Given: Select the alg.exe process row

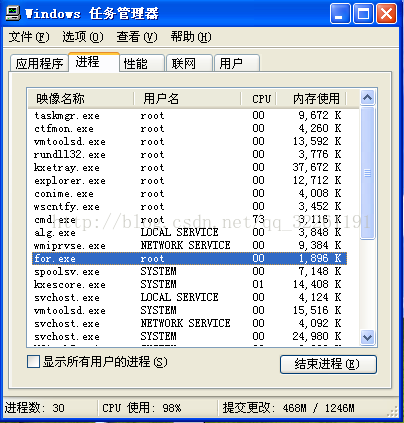Looking at the screenshot, I should pyautogui.click(x=189, y=233).
